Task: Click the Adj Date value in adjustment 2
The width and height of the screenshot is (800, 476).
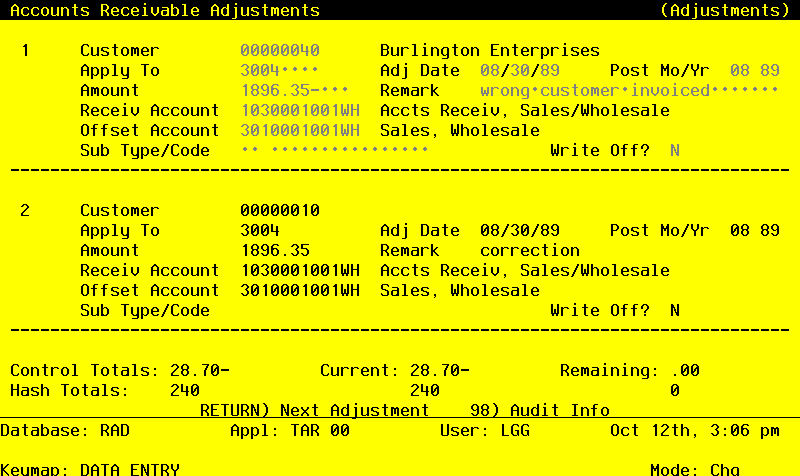Action: click(519, 230)
